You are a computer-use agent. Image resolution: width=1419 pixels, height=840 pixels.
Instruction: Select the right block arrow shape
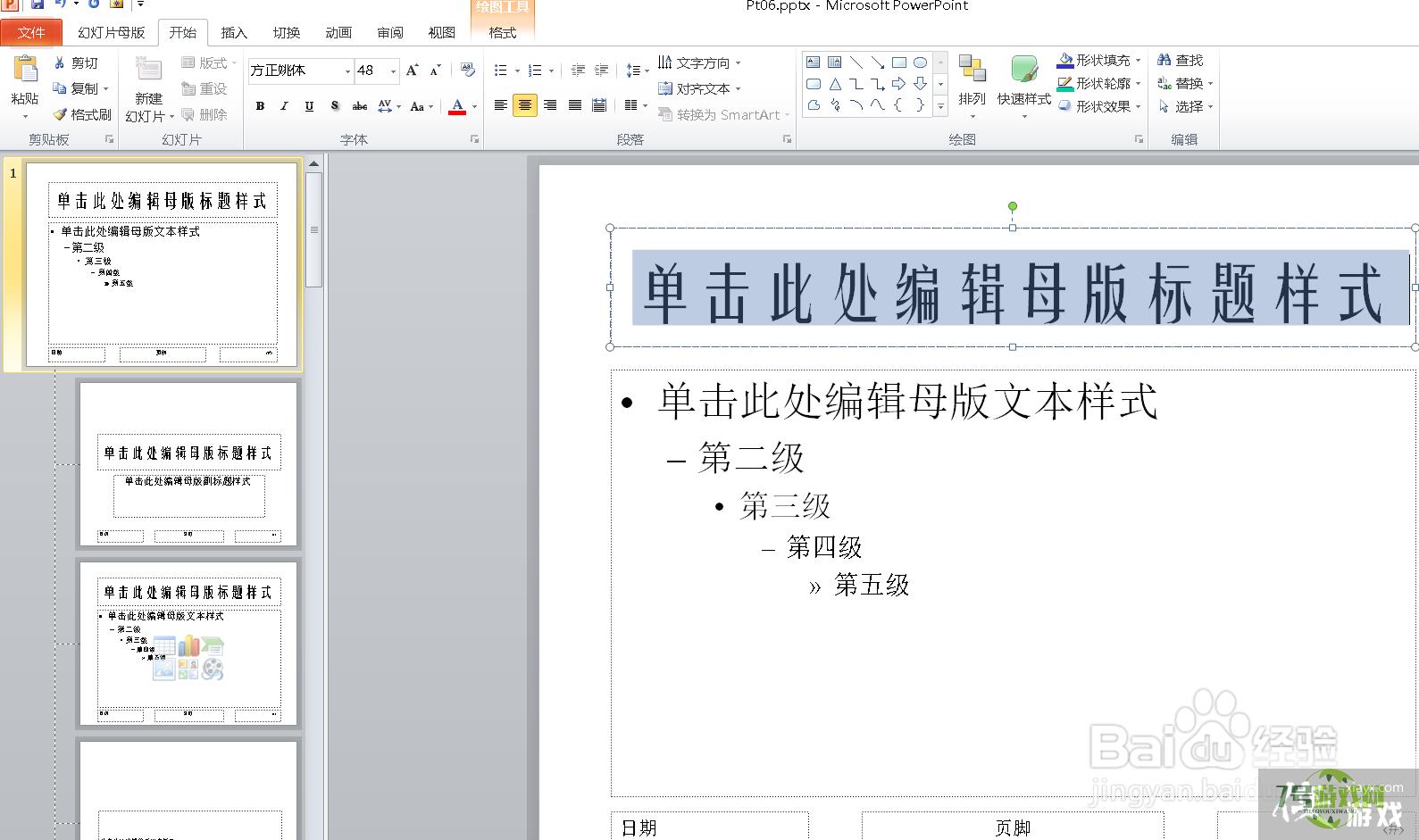pyautogui.click(x=899, y=84)
